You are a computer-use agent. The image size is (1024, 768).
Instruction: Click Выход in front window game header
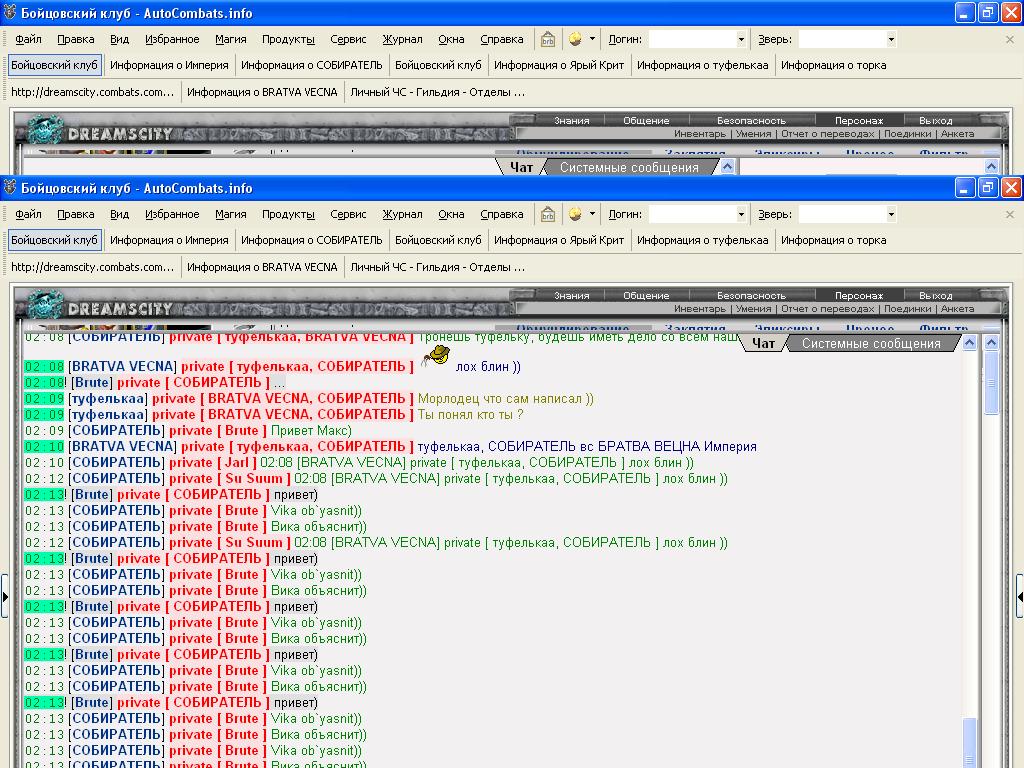[x=935, y=296]
